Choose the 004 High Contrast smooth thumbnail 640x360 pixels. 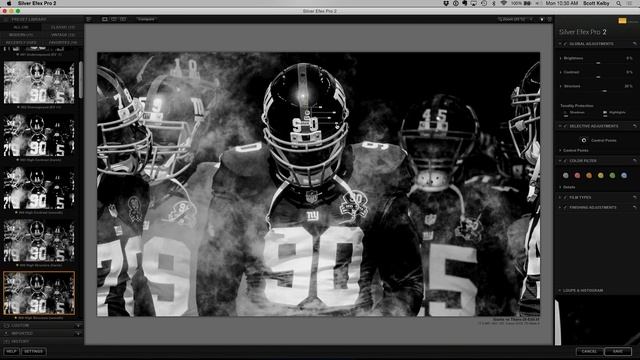(39, 188)
